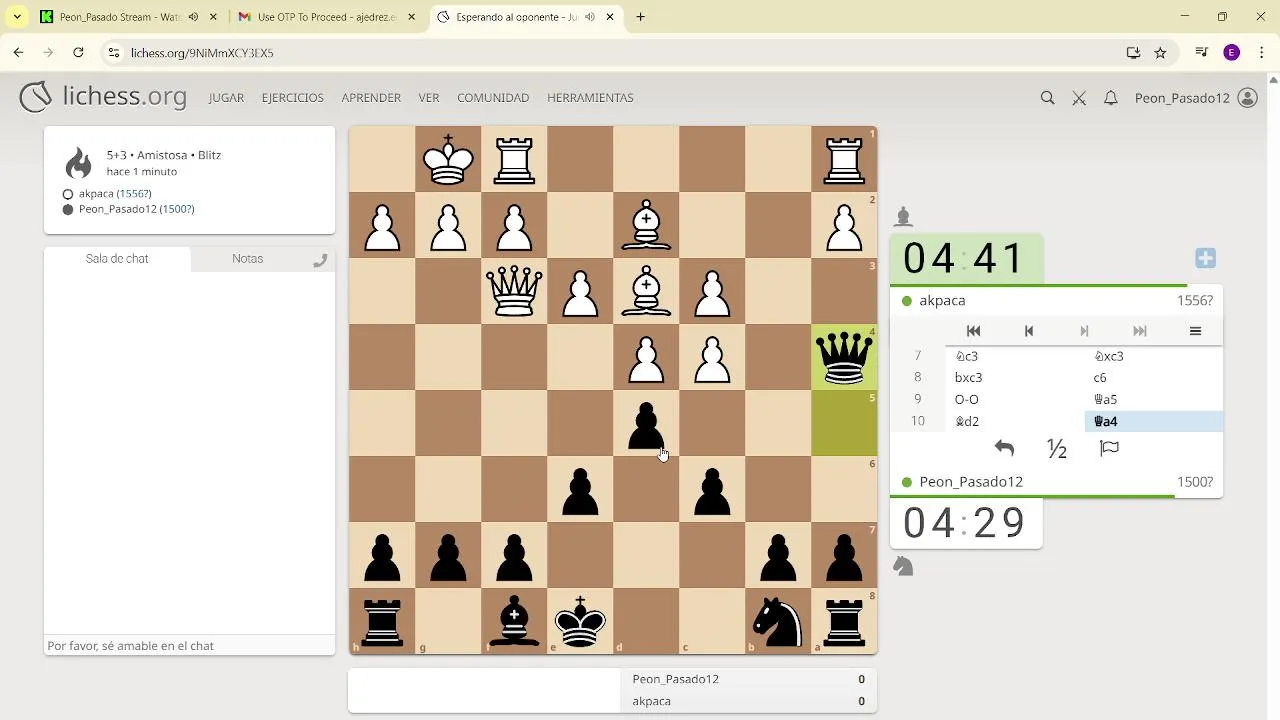Image resolution: width=1280 pixels, height=720 pixels.
Task: Select the black bishop on f8
Action: 514,621
